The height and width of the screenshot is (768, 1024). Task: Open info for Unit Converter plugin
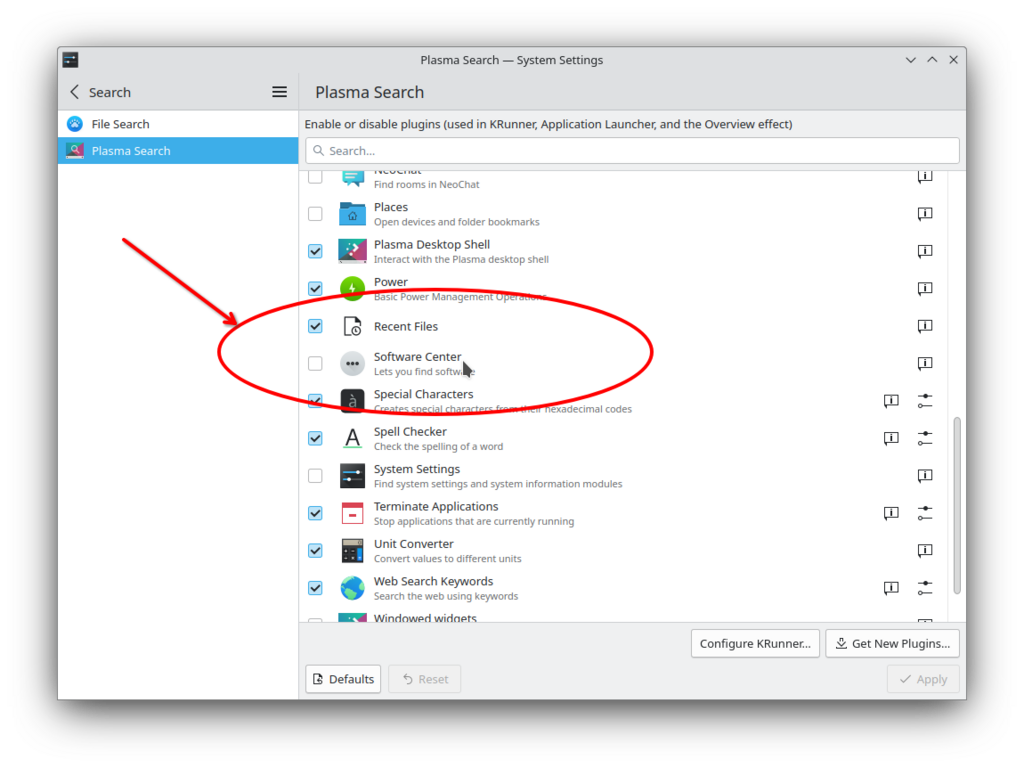tap(925, 550)
